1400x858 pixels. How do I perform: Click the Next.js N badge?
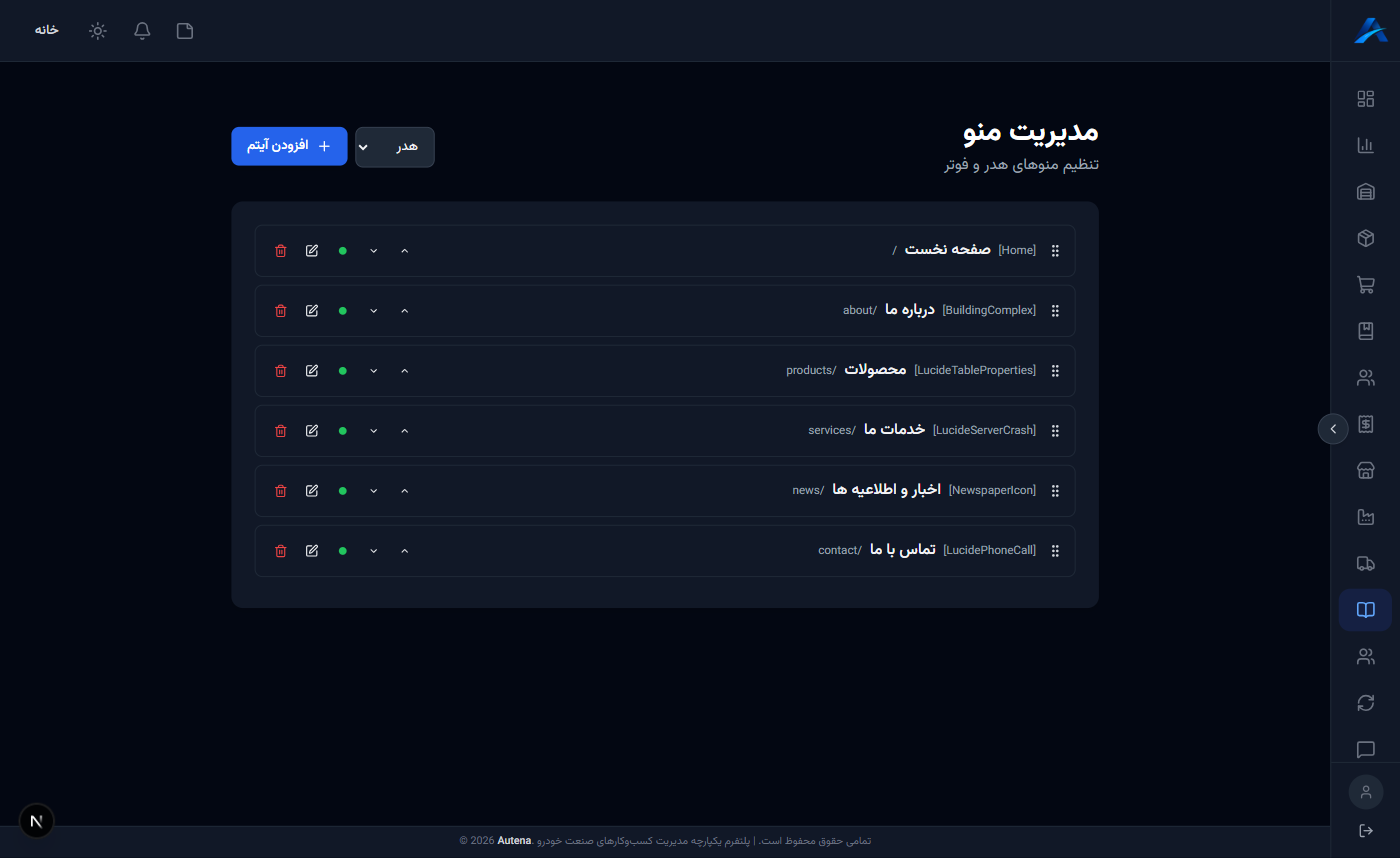pos(37,821)
